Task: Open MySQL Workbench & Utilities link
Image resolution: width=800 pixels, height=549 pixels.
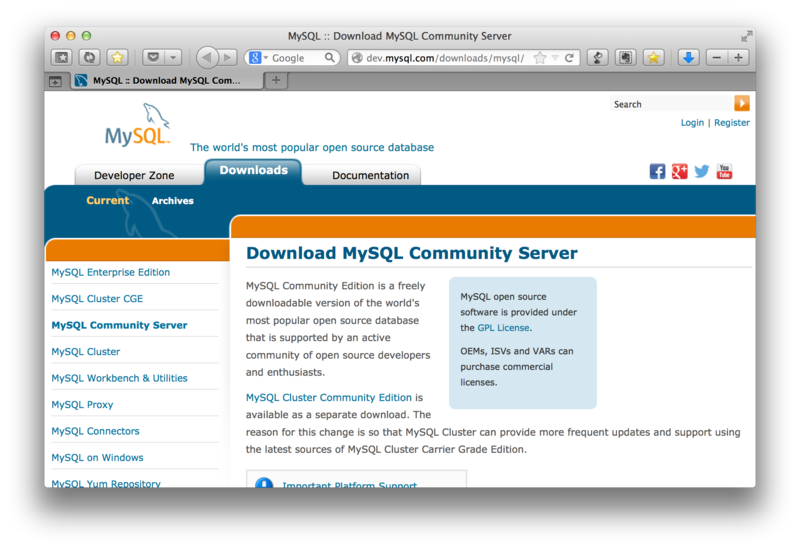Action: click(119, 379)
